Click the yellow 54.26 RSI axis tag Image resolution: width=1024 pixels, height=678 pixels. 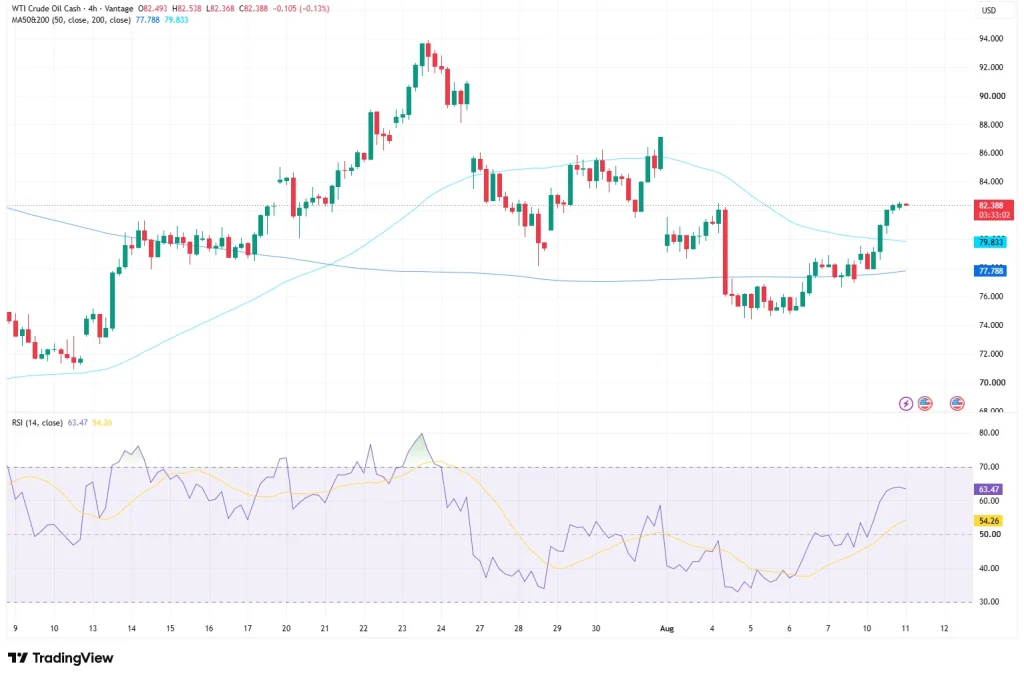pos(989,521)
